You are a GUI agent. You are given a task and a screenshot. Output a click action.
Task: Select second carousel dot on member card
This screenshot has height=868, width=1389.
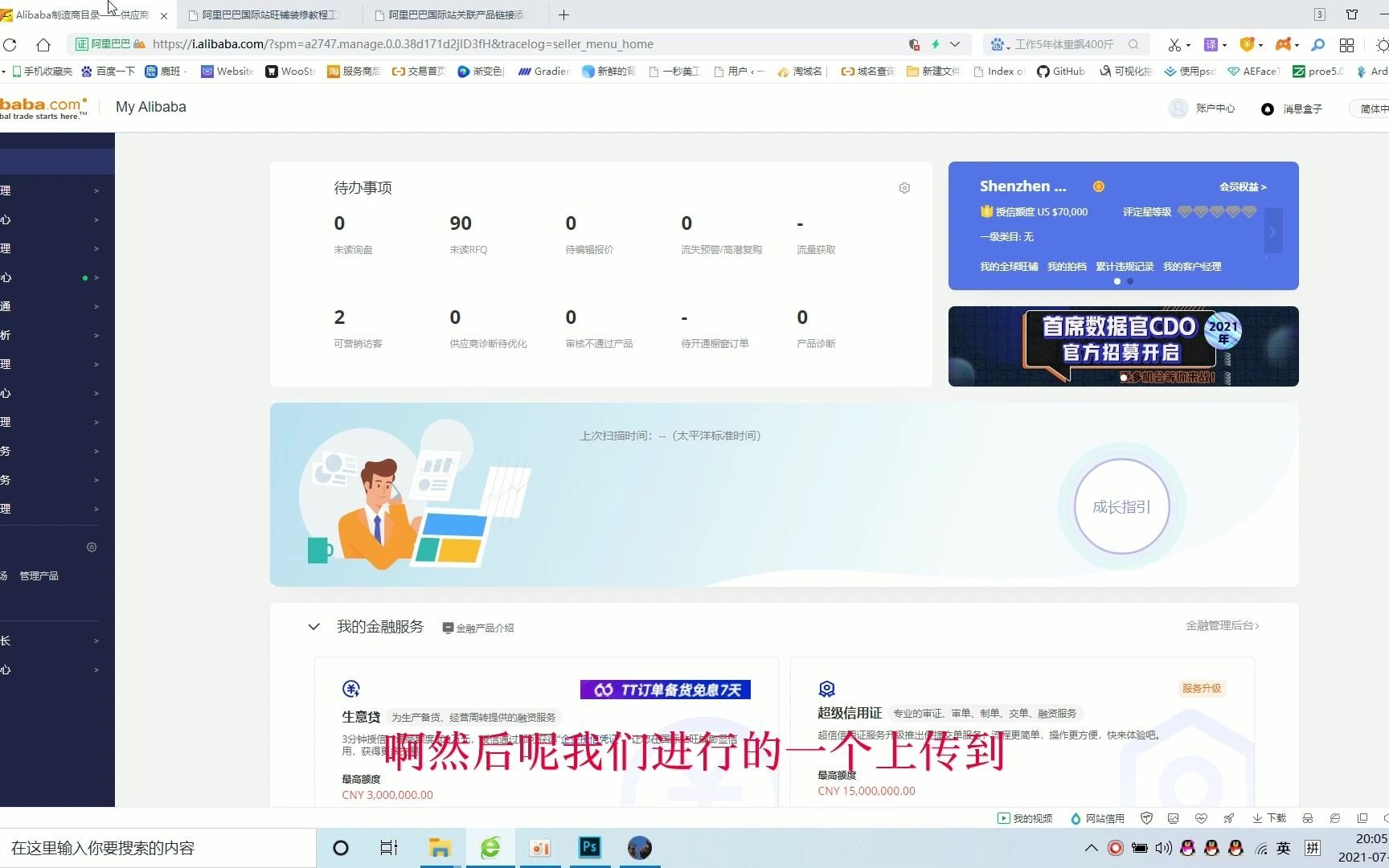1130,281
